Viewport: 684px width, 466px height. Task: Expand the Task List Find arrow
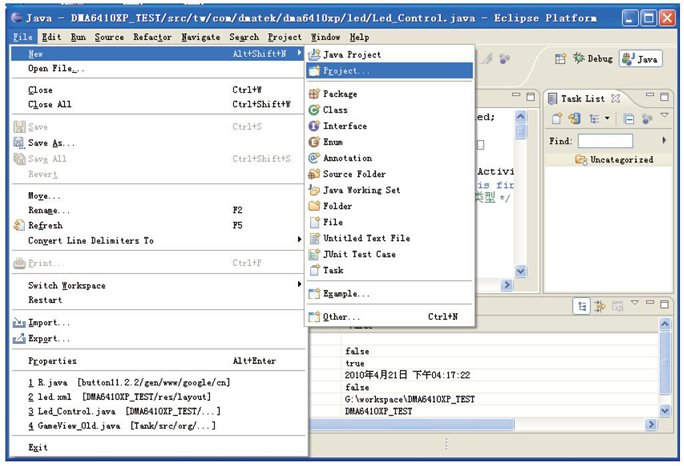[664, 140]
